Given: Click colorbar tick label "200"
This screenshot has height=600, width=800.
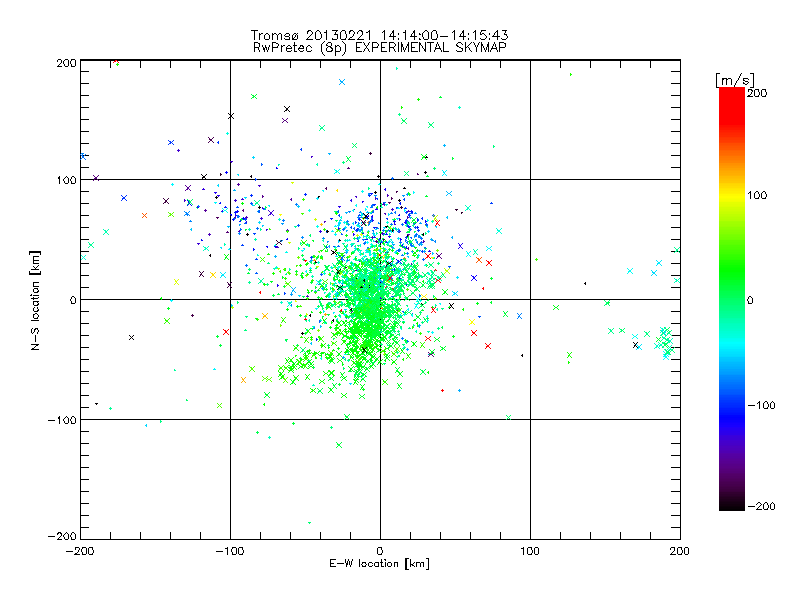Looking at the screenshot, I should [757, 93].
